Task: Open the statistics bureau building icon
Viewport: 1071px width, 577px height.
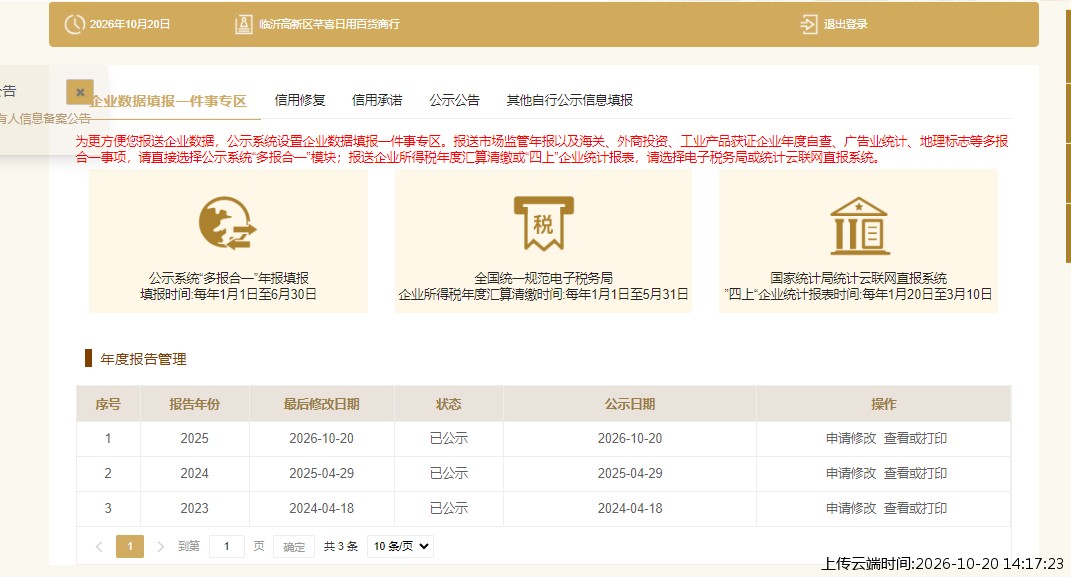Action: [x=859, y=225]
